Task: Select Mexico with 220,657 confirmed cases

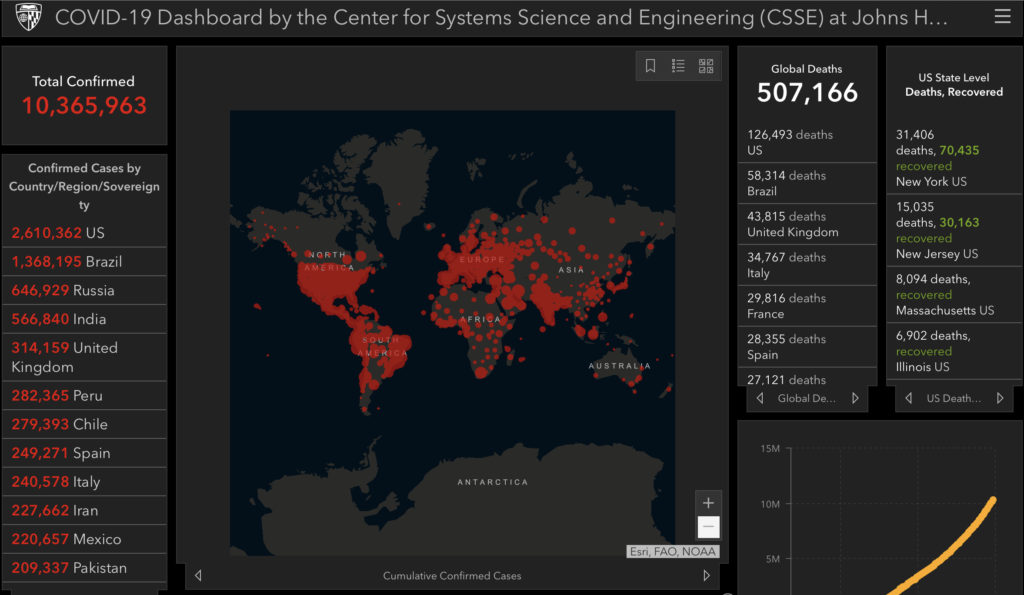Action: click(x=84, y=539)
